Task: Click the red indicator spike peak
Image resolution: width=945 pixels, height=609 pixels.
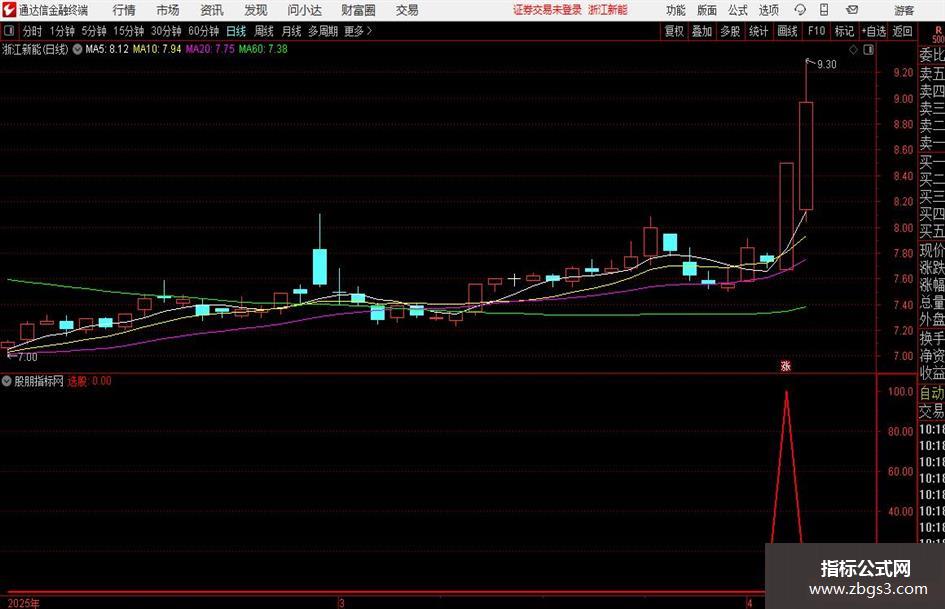Action: [x=786, y=392]
